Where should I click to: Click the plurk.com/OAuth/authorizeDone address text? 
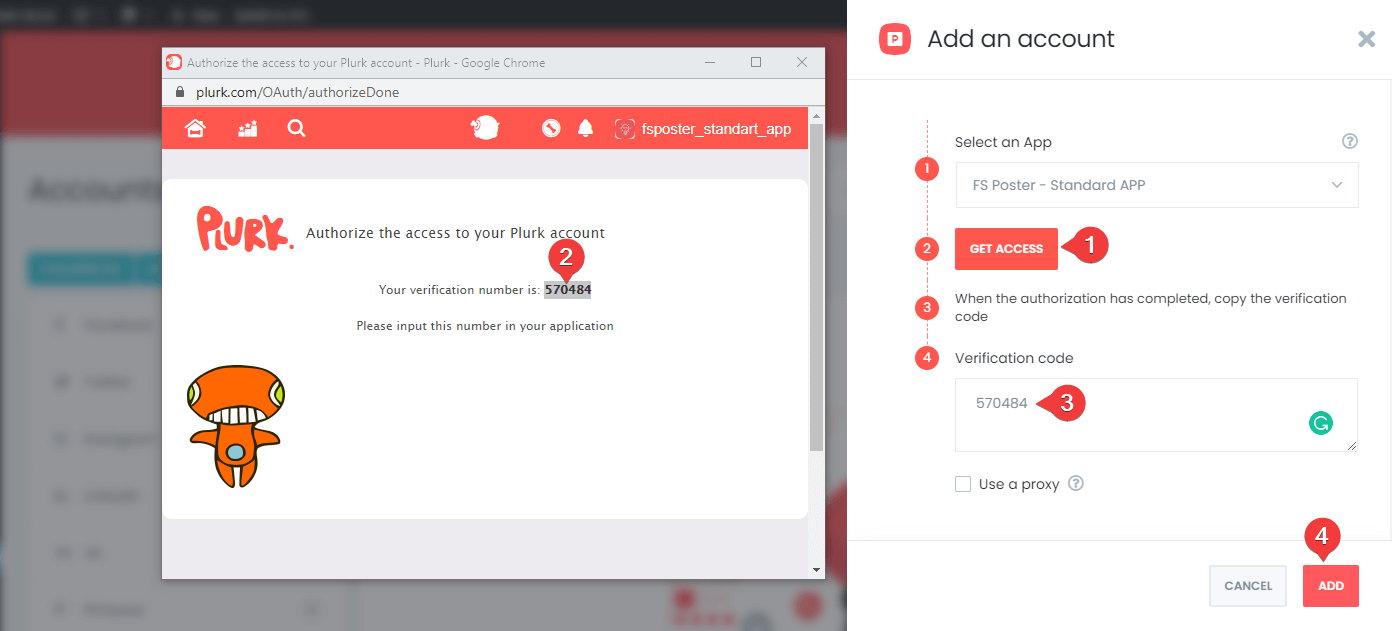click(x=297, y=92)
